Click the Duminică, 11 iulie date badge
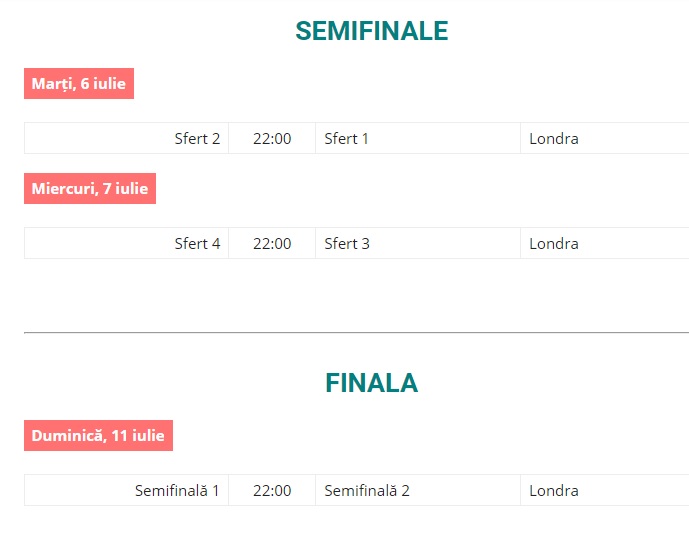 (x=98, y=436)
